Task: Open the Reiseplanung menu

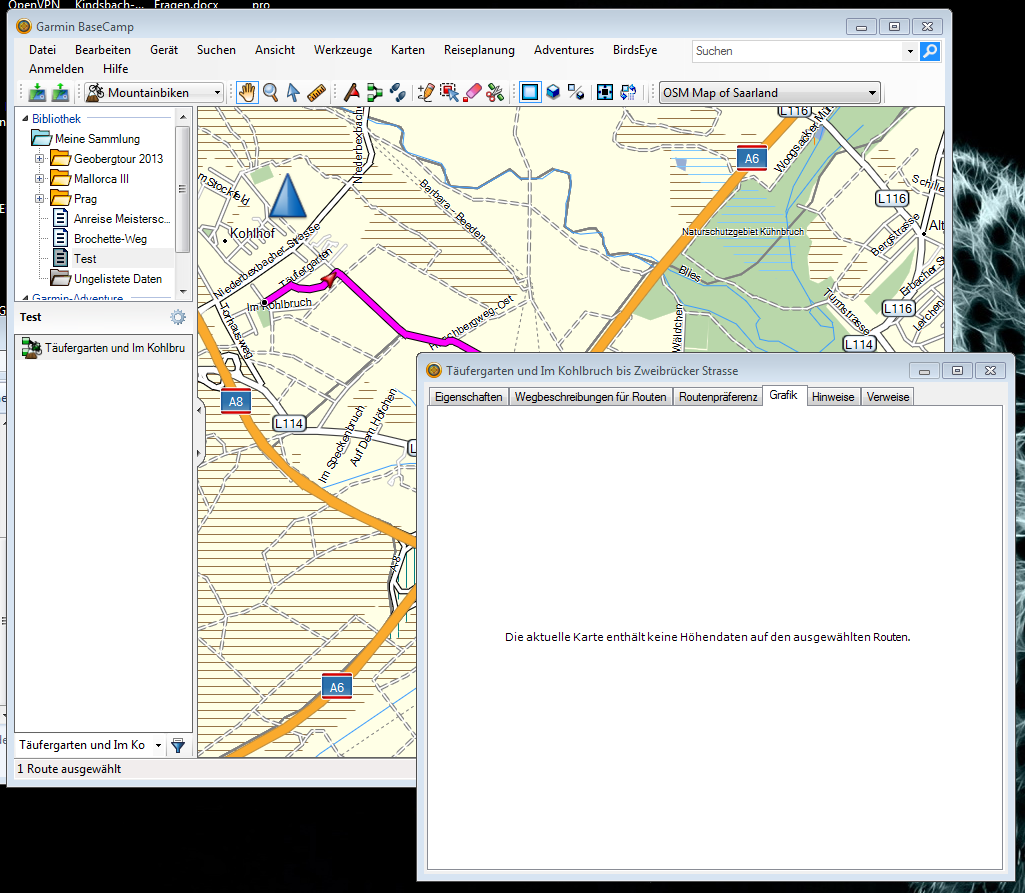Action: (x=479, y=50)
